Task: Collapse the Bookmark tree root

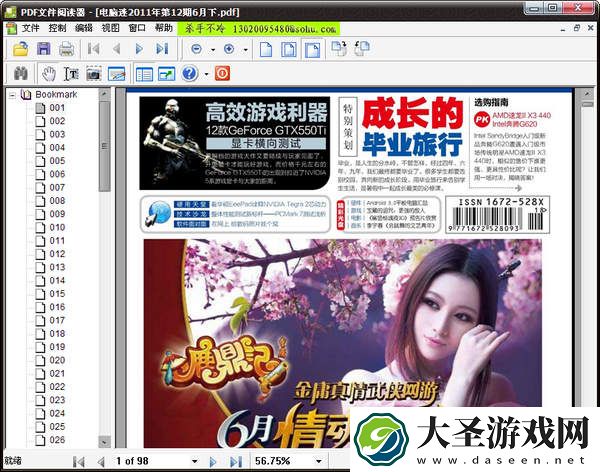Action: tap(12, 95)
